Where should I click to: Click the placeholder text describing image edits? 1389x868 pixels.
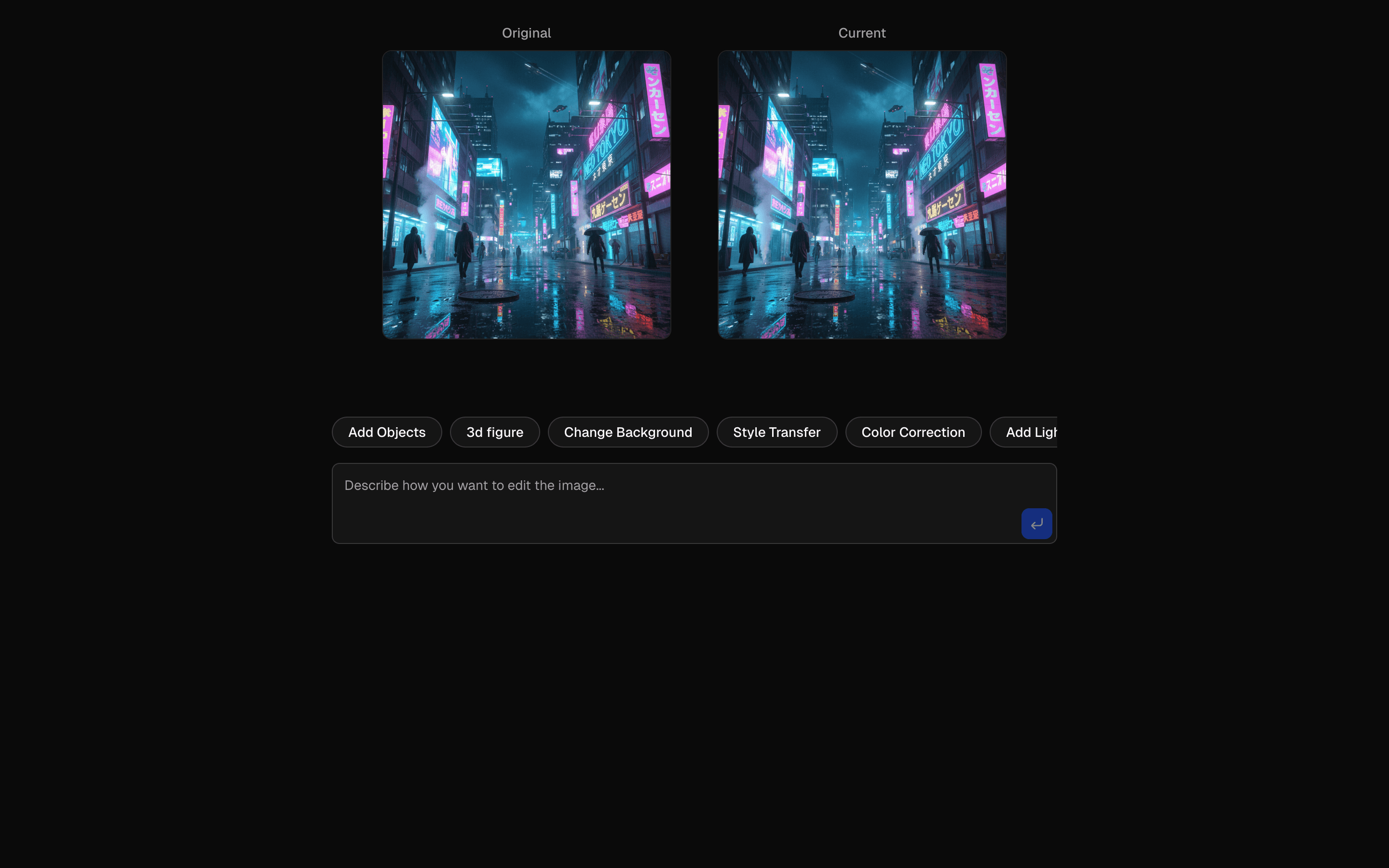(474, 485)
